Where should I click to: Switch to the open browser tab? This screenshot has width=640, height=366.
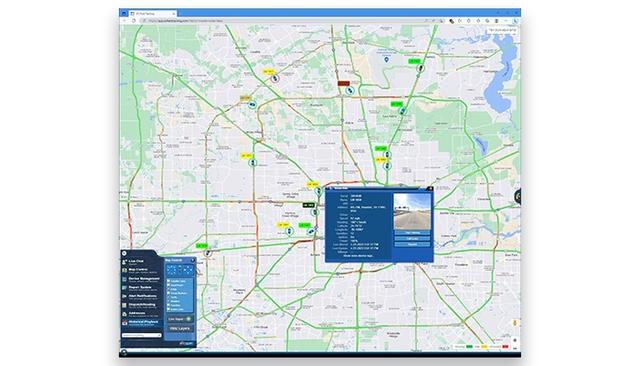click(153, 13)
